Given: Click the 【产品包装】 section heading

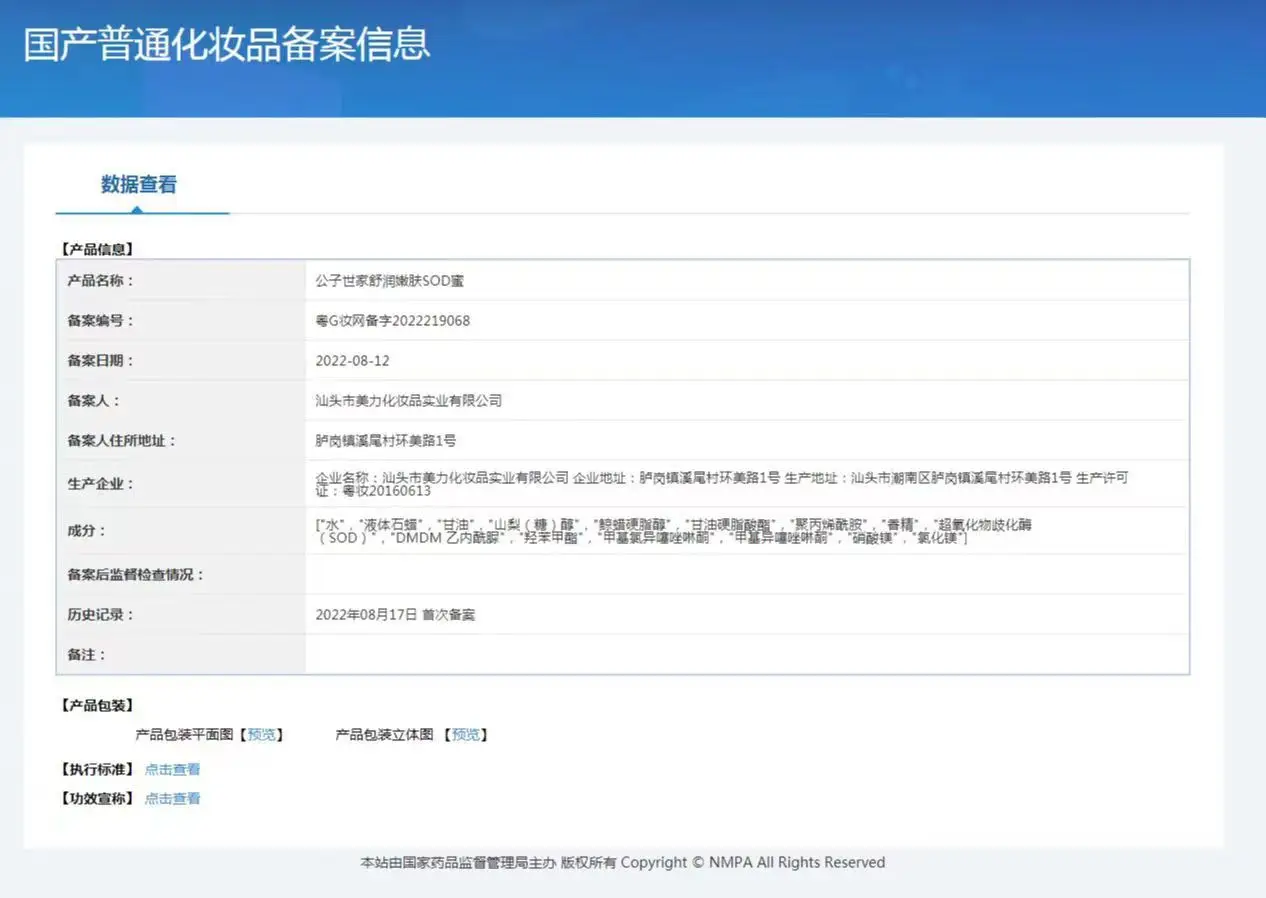Looking at the screenshot, I should [x=97, y=706].
